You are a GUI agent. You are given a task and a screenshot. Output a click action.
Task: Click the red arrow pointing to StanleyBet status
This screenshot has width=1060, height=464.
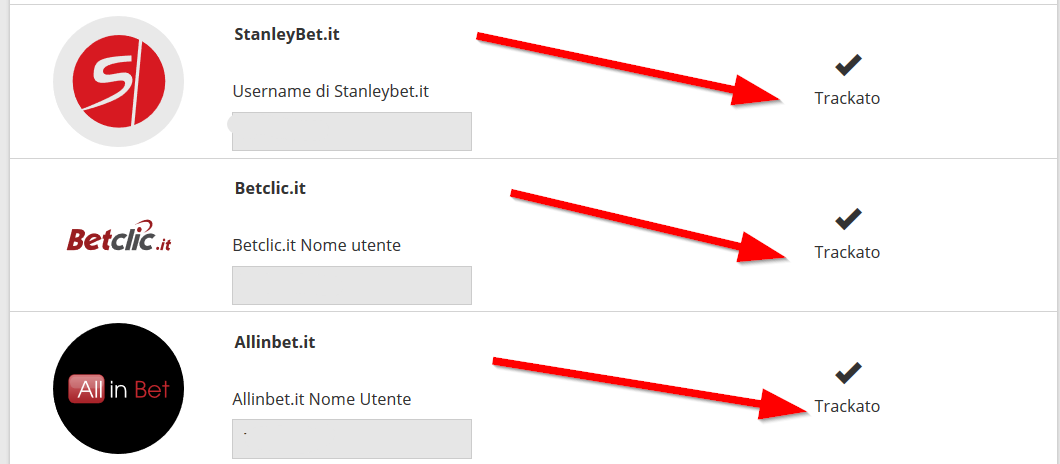pyautogui.click(x=629, y=69)
